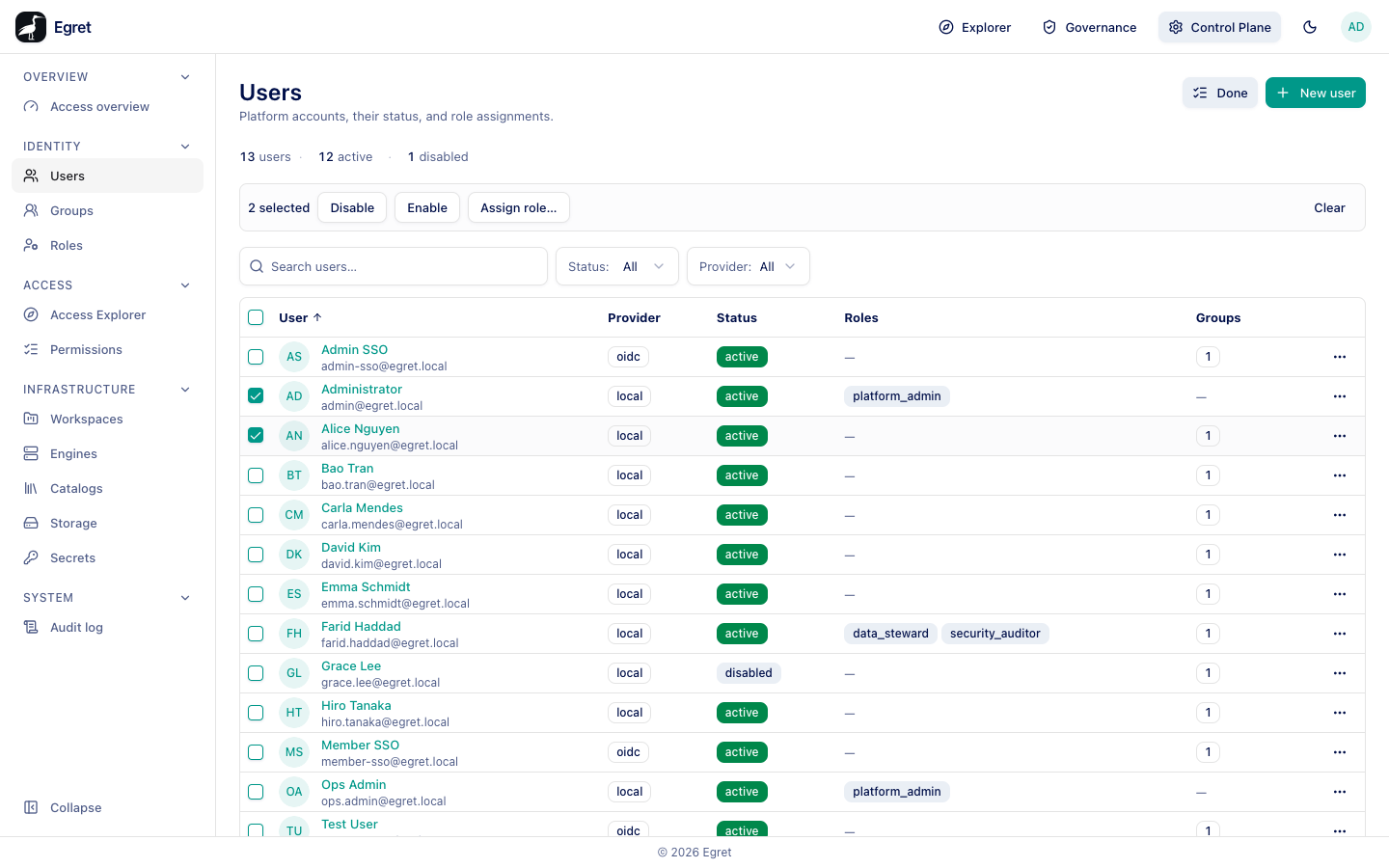Focus the Search users field
This screenshot has height=868, width=1389.
(394, 266)
